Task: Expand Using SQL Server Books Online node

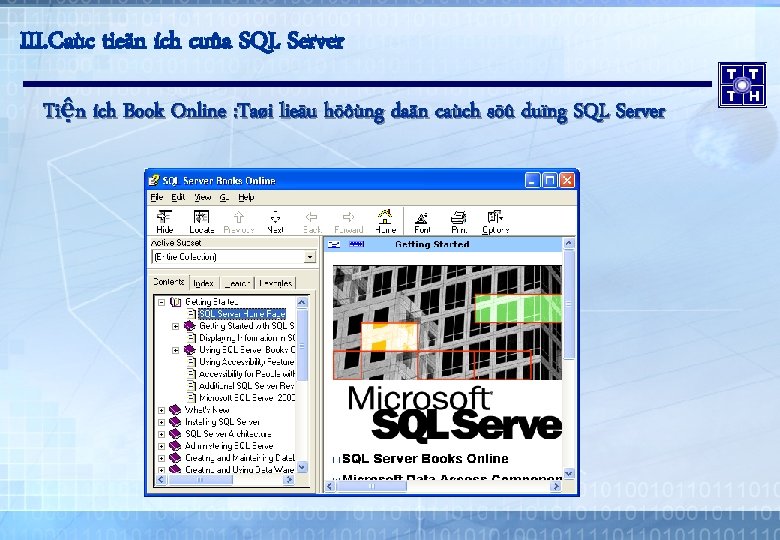Action: click(x=176, y=350)
